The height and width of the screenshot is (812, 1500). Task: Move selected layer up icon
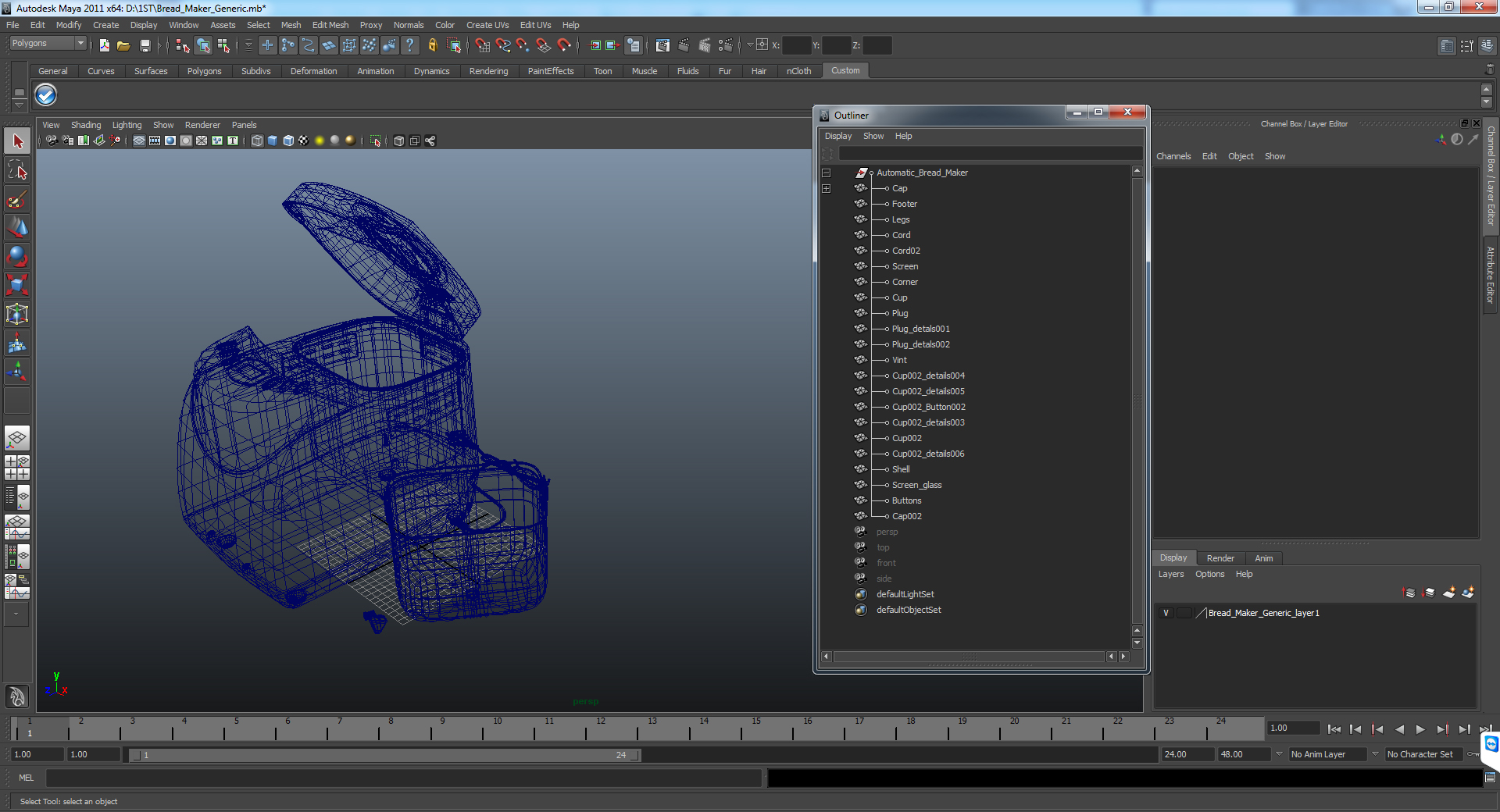pyautogui.click(x=1409, y=593)
